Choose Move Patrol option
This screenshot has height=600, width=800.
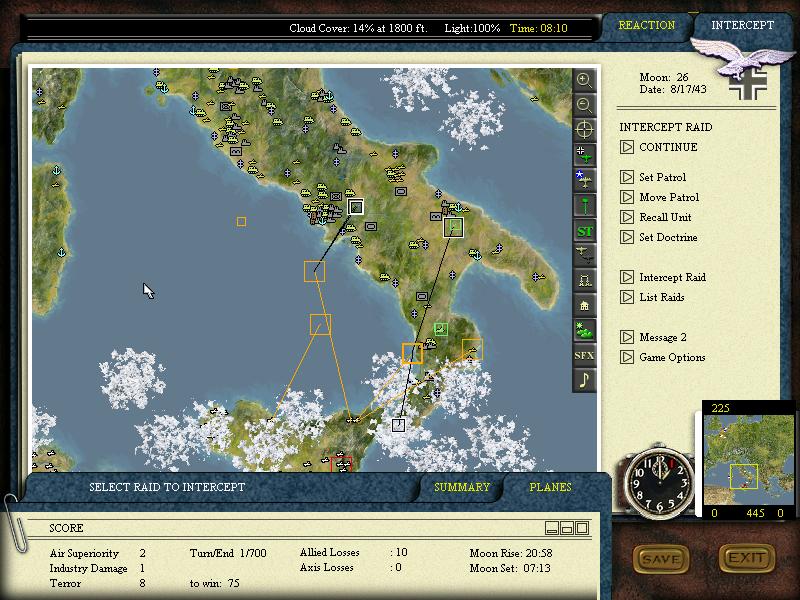(x=660, y=197)
